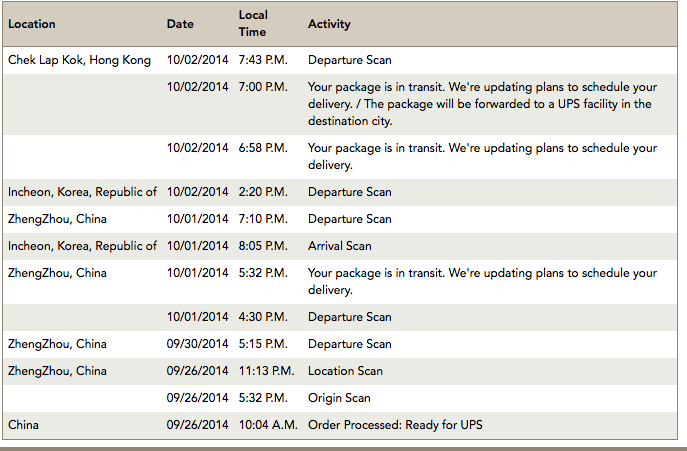Select the Chek Lap Kok, Hong Kong location
The width and height of the screenshot is (687, 451).
point(79,60)
